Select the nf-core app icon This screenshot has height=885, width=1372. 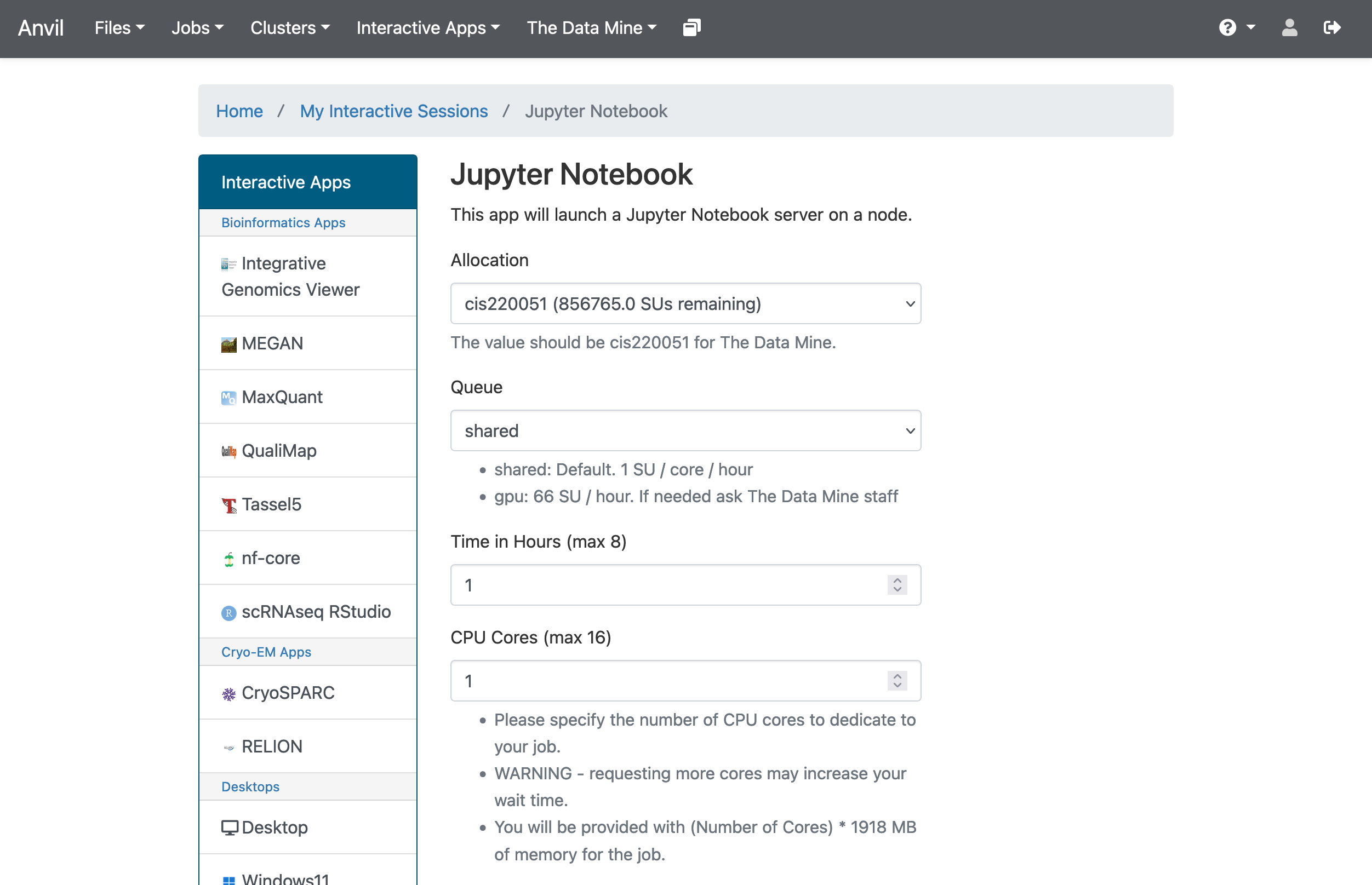[x=230, y=558]
